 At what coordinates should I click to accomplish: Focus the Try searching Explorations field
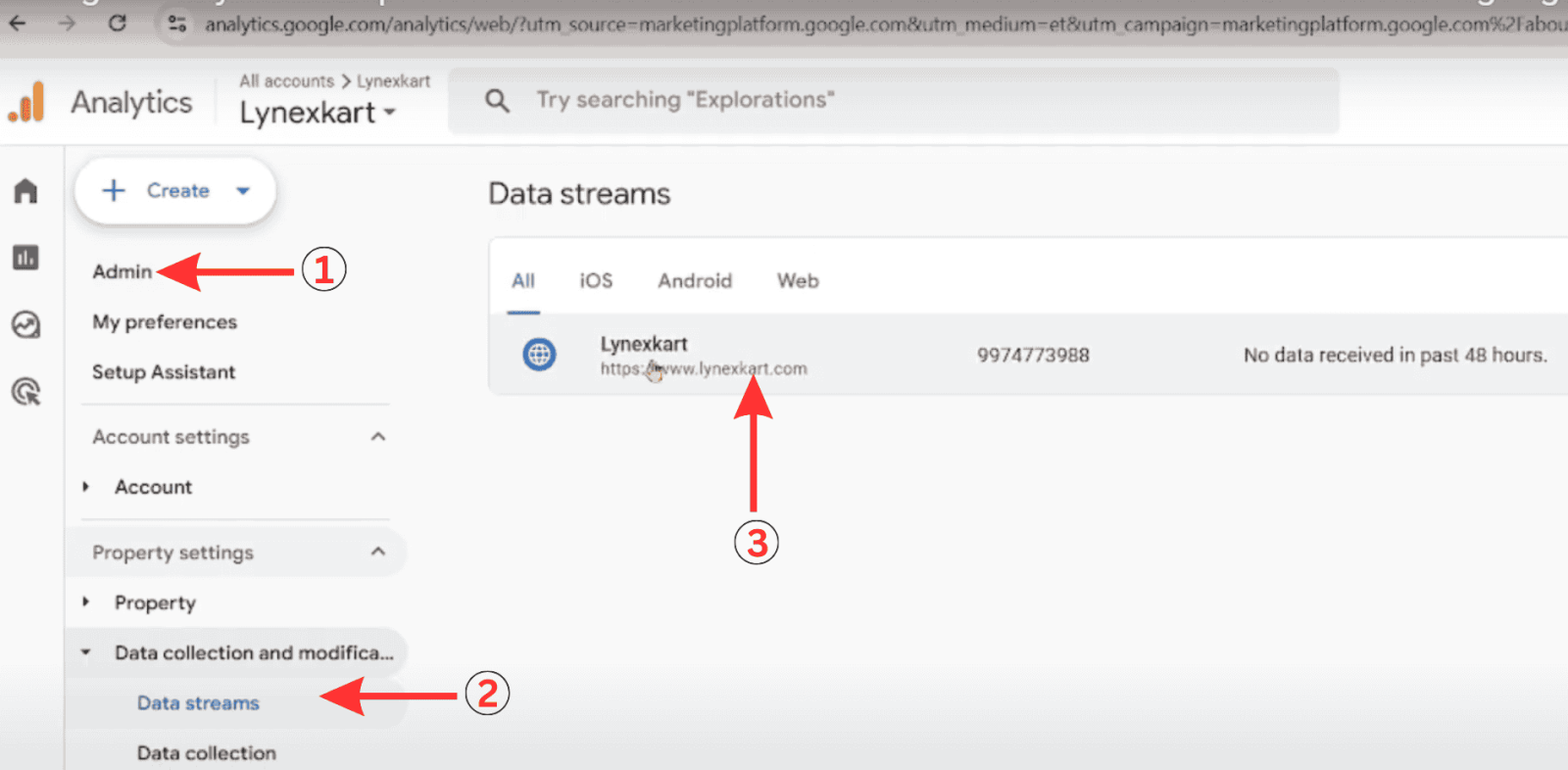[x=894, y=100]
